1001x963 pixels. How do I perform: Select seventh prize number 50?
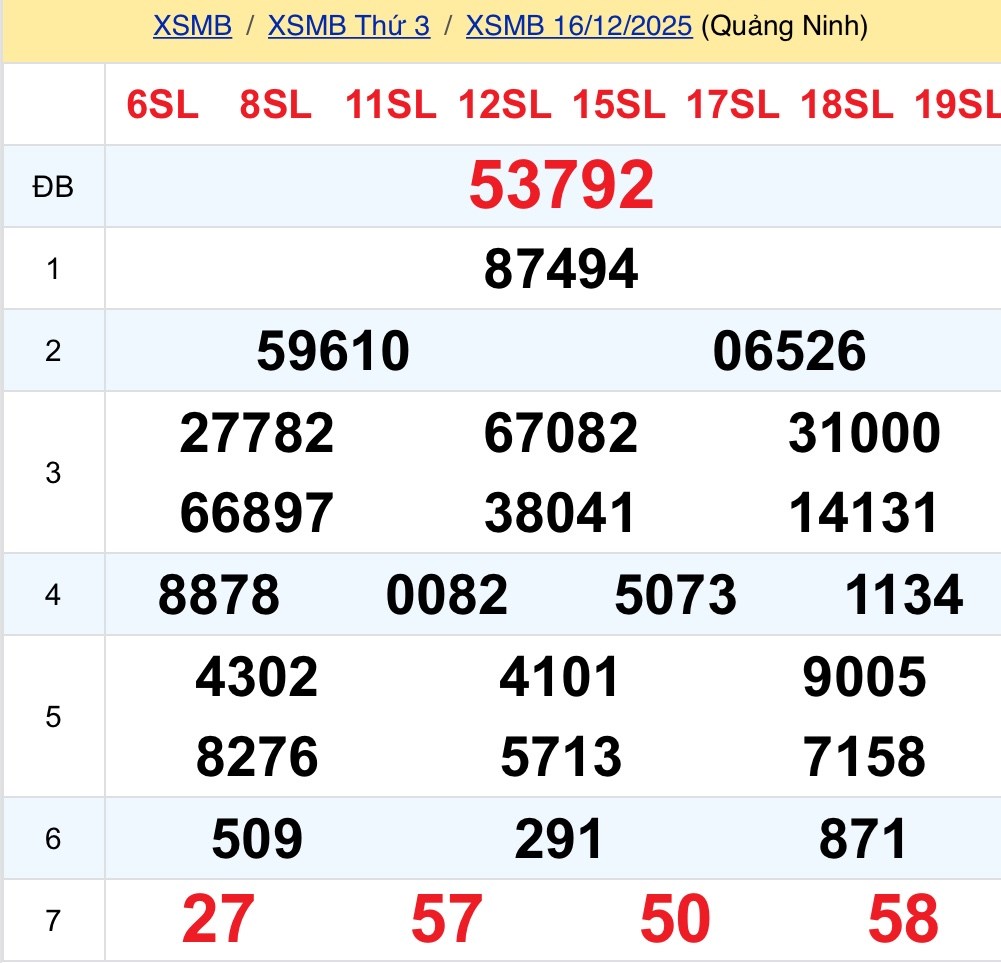tap(676, 919)
